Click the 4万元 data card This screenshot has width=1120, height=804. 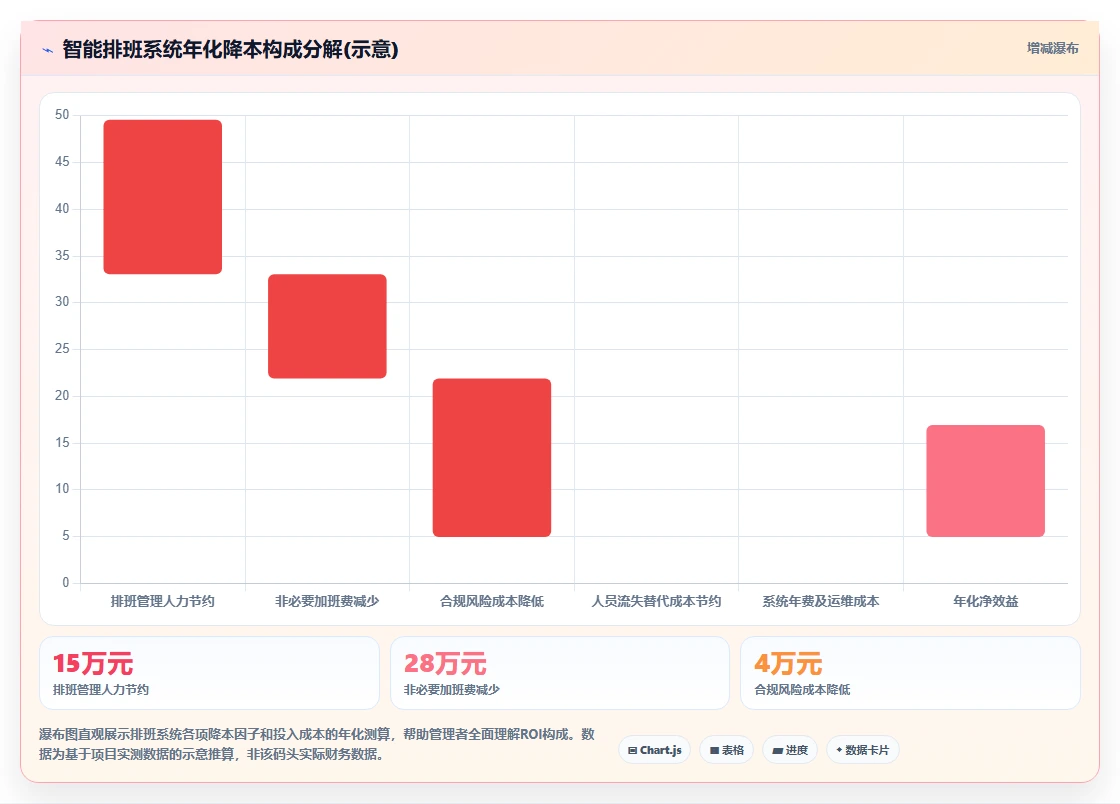[910, 673]
